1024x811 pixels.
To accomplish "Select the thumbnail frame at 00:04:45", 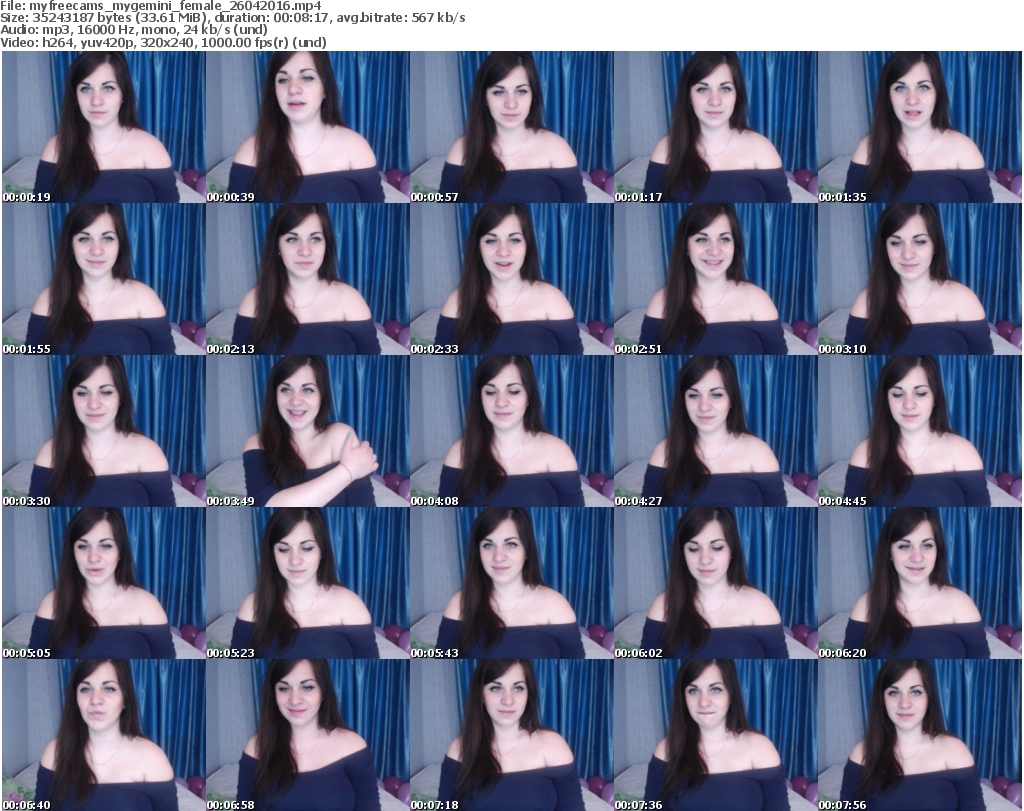I will coord(920,431).
